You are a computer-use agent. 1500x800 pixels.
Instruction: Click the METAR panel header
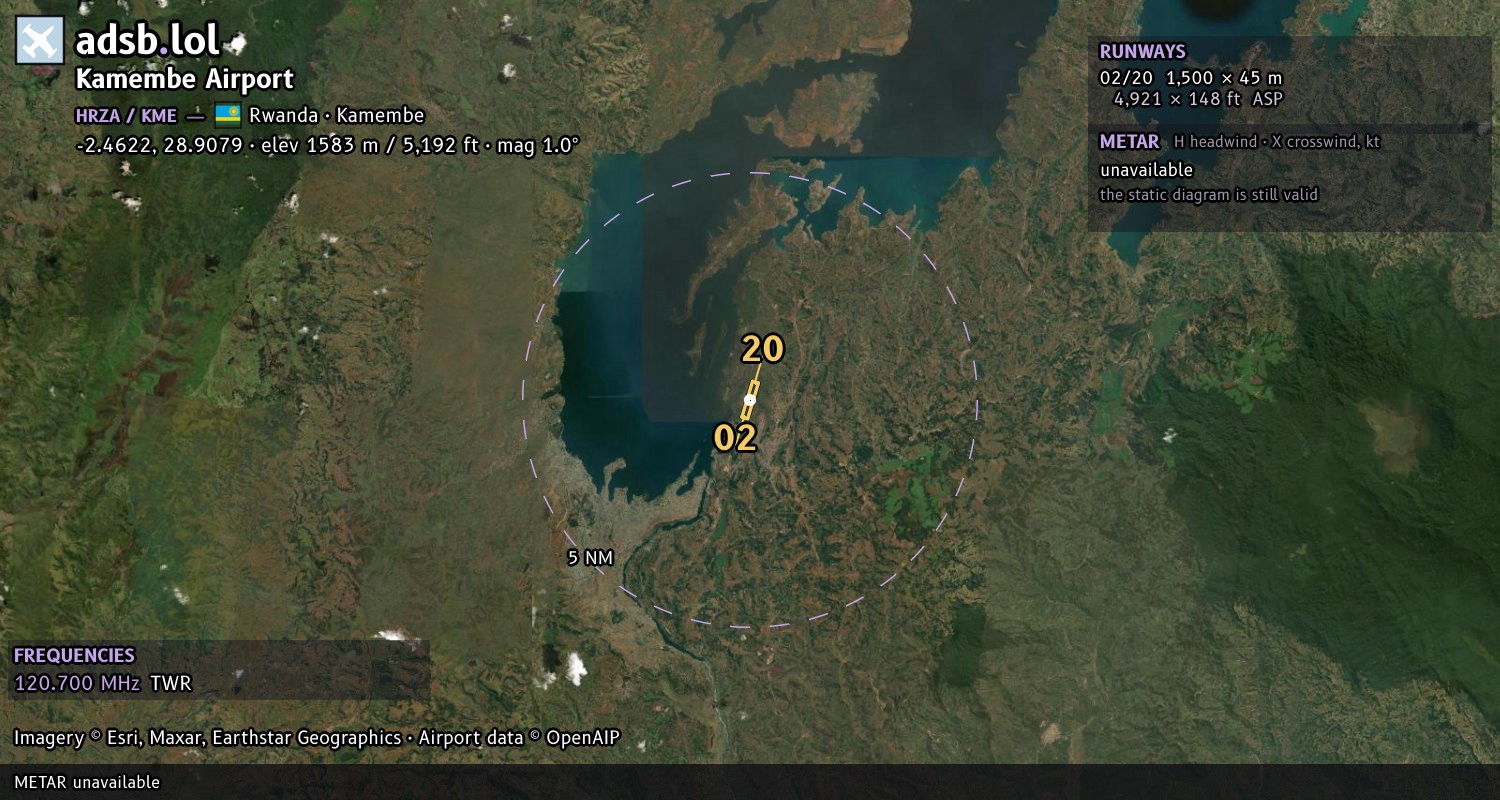point(1129,142)
